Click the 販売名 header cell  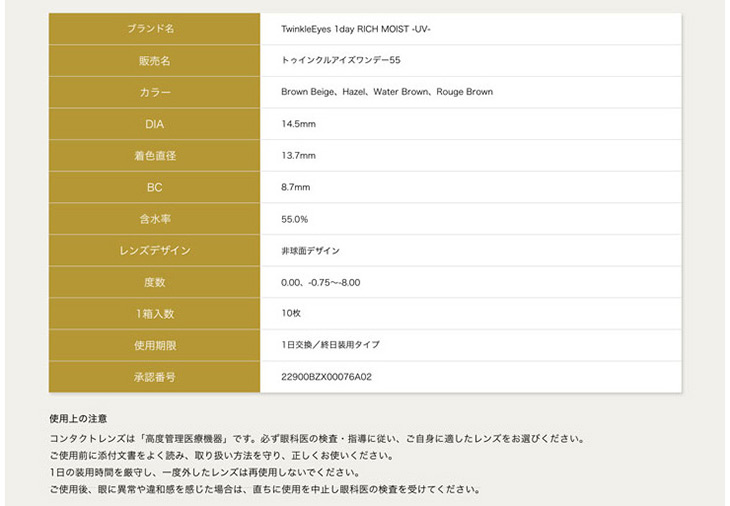(x=154, y=61)
